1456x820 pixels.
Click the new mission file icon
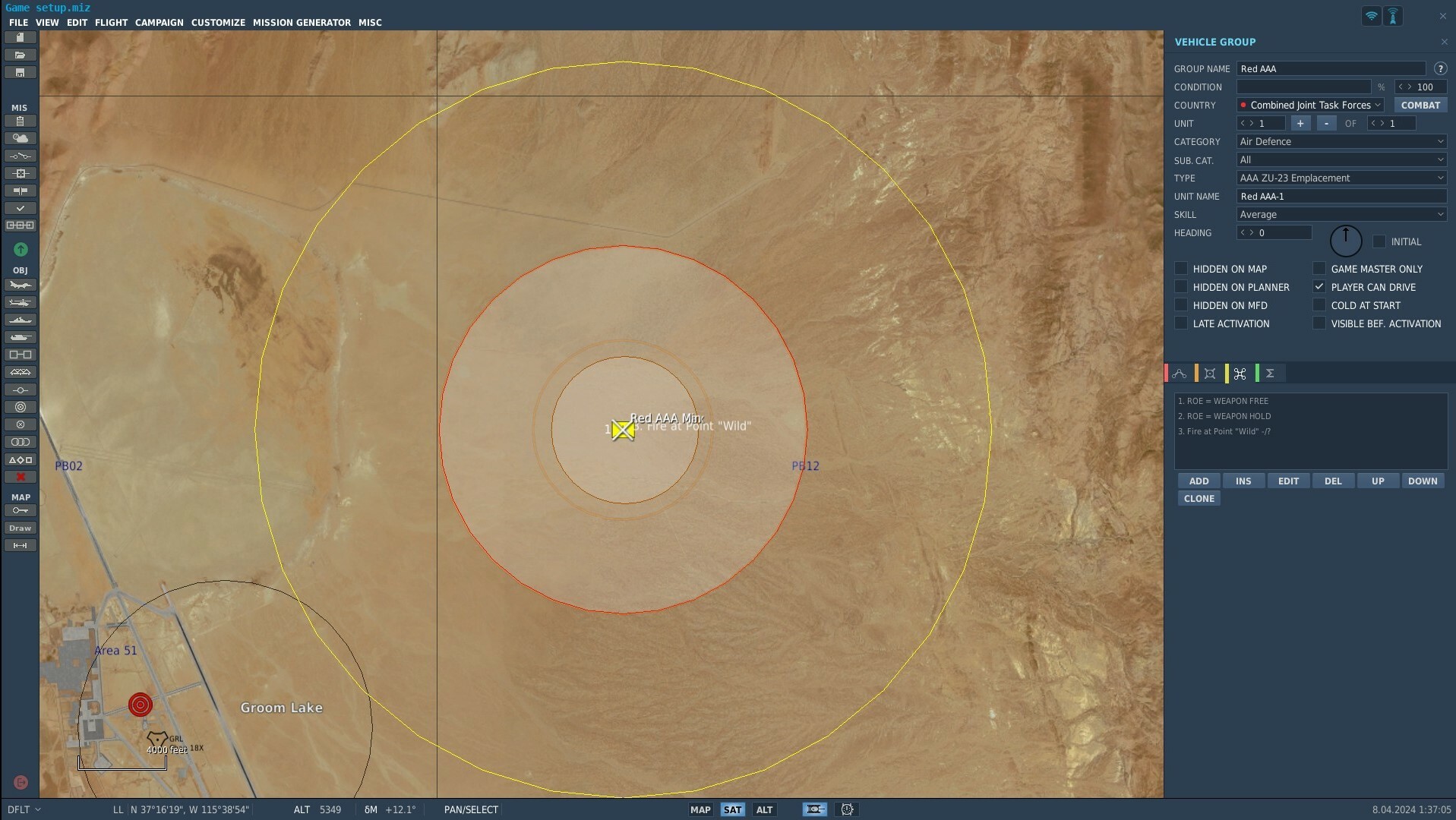[21, 37]
